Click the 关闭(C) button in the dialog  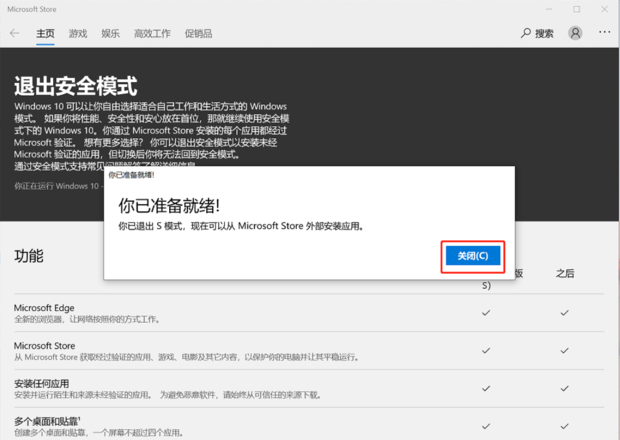pyautogui.click(x=473, y=256)
